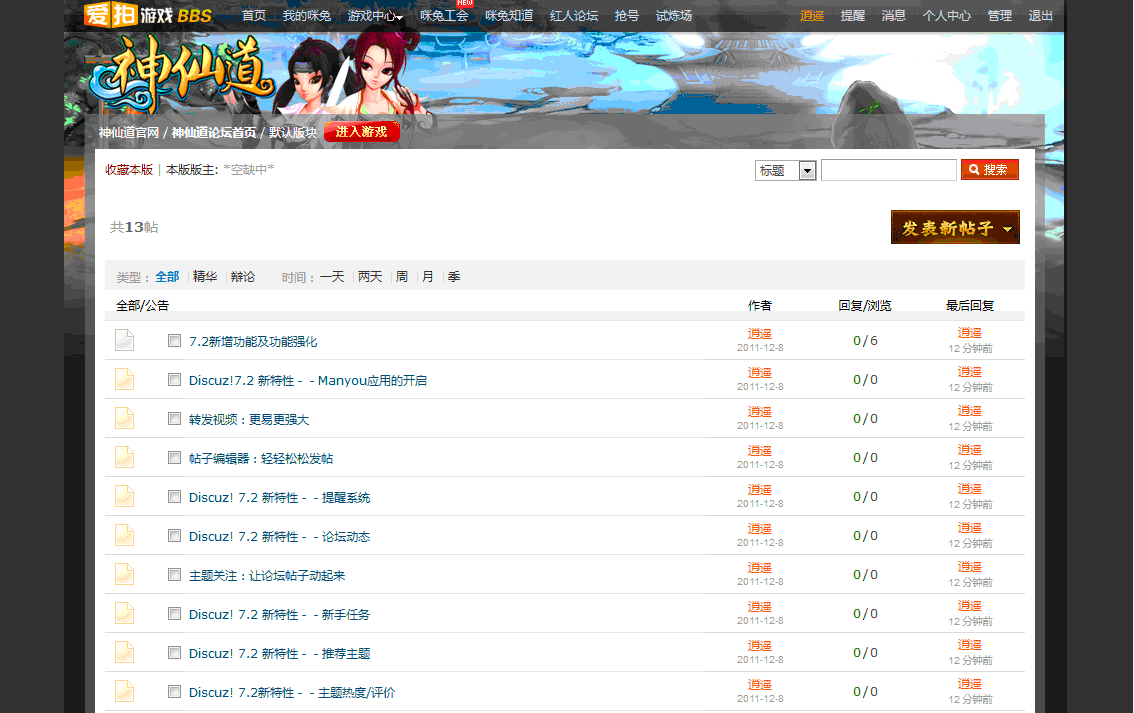The height and width of the screenshot is (713, 1134).
Task: Filter threads by 辩论
Action: pos(243,277)
